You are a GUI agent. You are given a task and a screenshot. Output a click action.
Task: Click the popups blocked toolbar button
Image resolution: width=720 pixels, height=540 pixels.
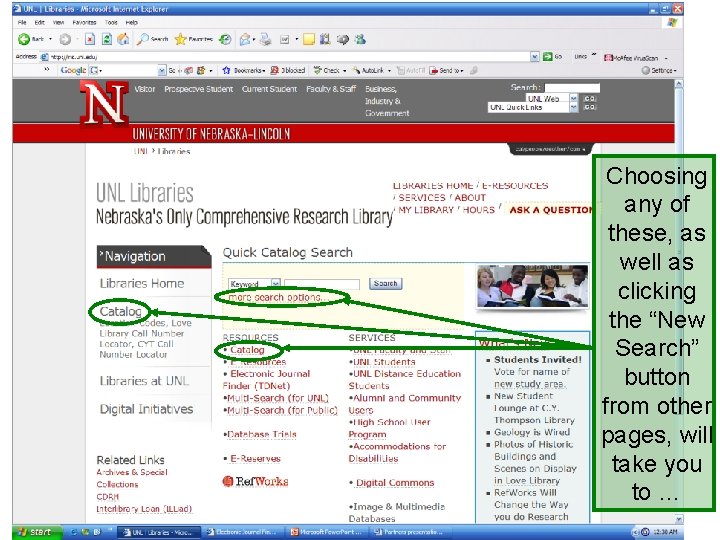(x=288, y=70)
